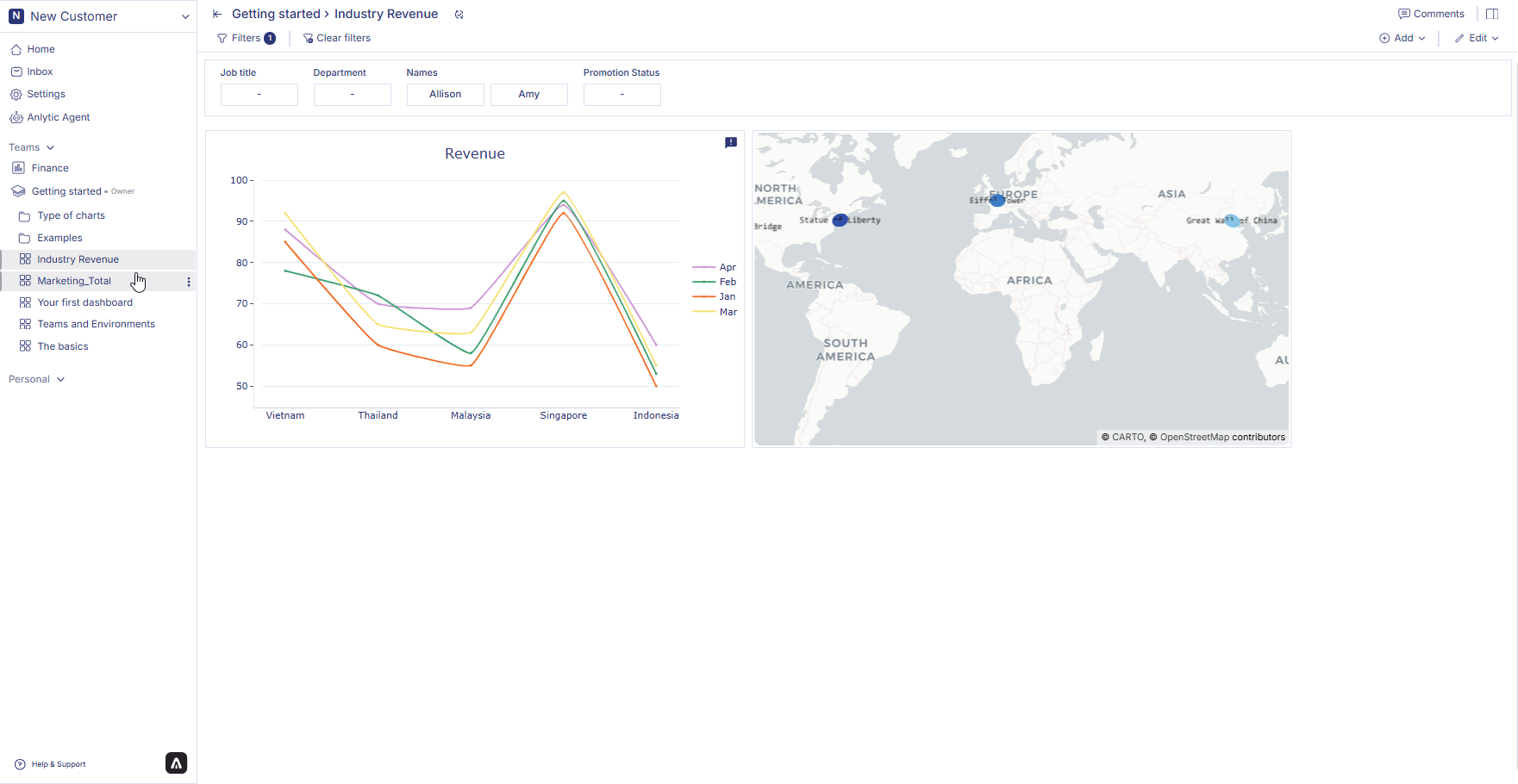
Task: Deselect the Allison name filter
Action: click(445, 95)
